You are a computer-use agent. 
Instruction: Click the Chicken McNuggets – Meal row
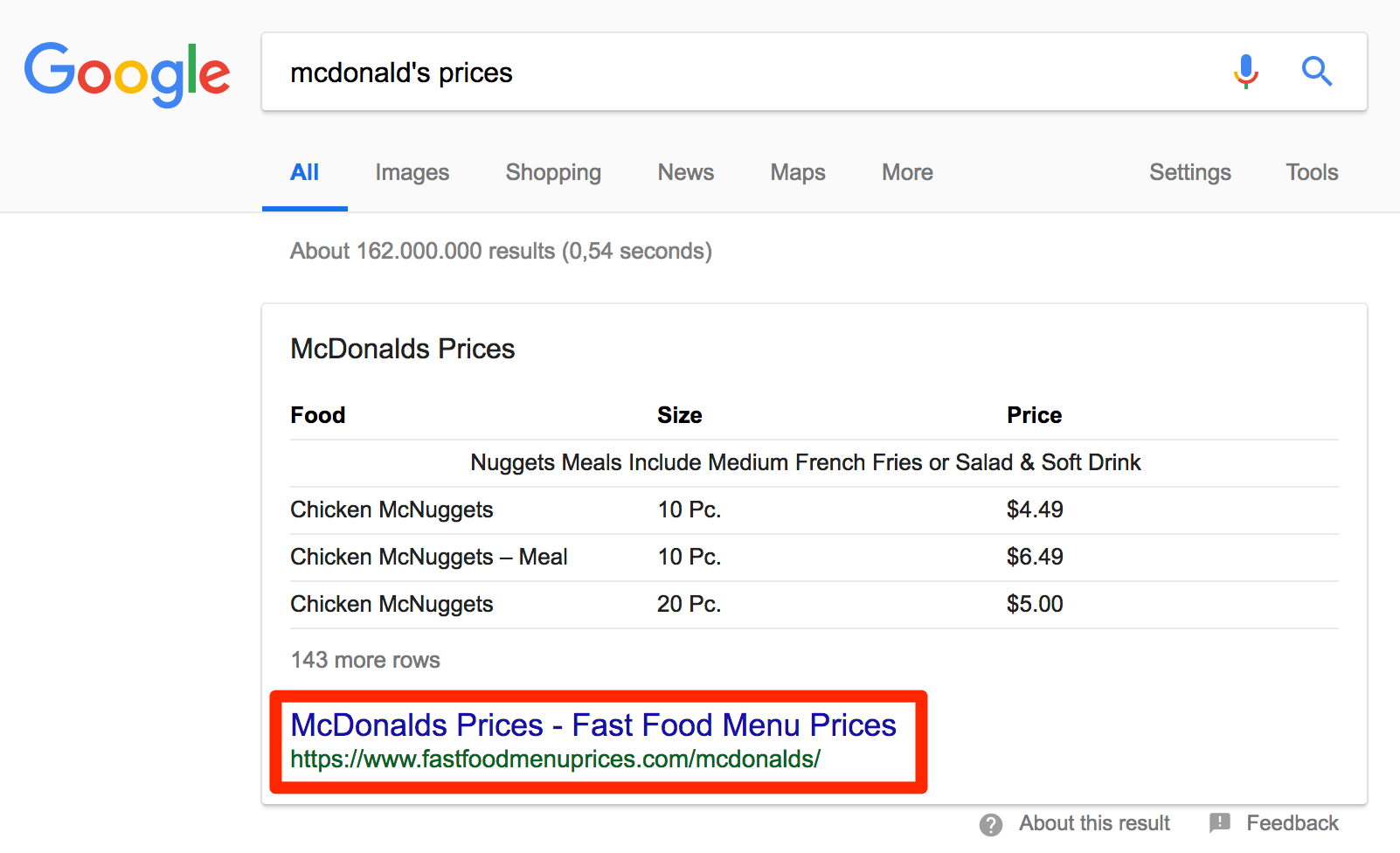click(x=429, y=557)
